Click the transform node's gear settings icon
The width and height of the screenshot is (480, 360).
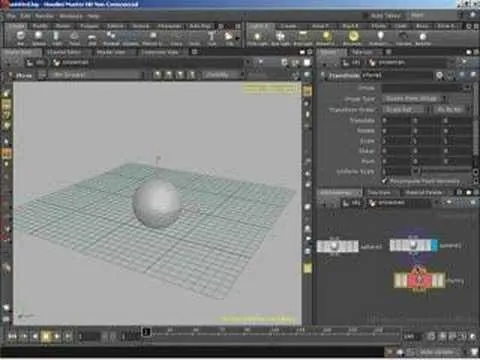tap(439, 76)
